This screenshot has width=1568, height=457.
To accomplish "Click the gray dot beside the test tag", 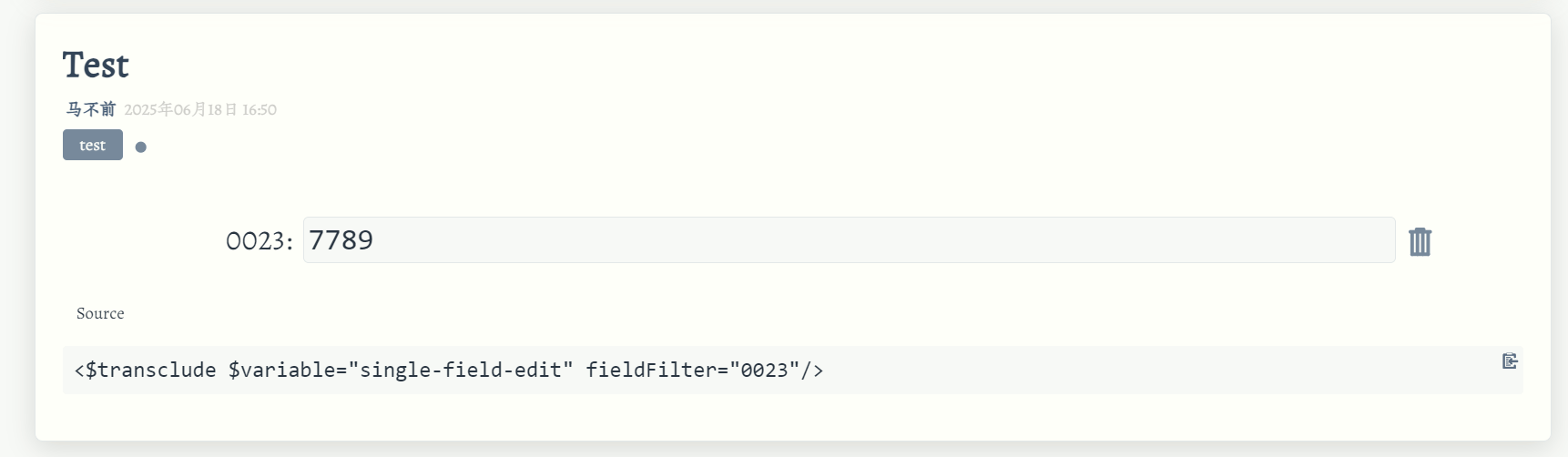I will coord(141,147).
